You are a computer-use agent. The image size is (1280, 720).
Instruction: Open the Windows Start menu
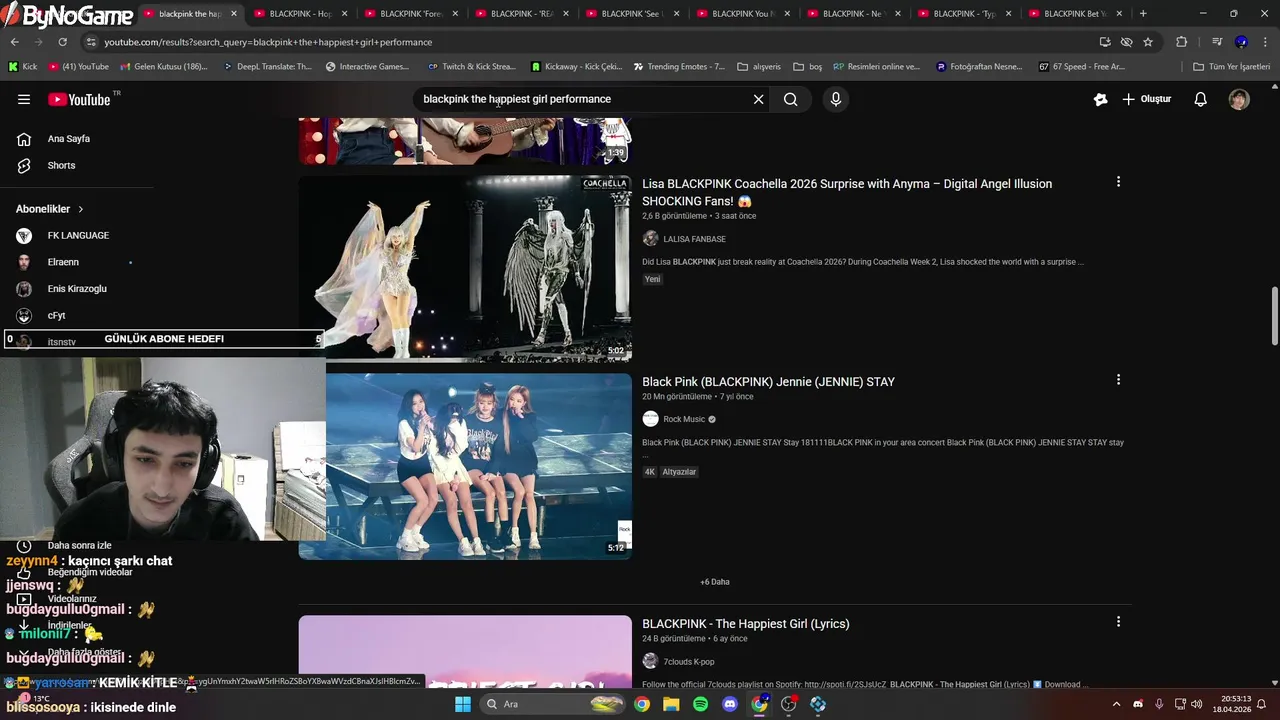tap(462, 704)
